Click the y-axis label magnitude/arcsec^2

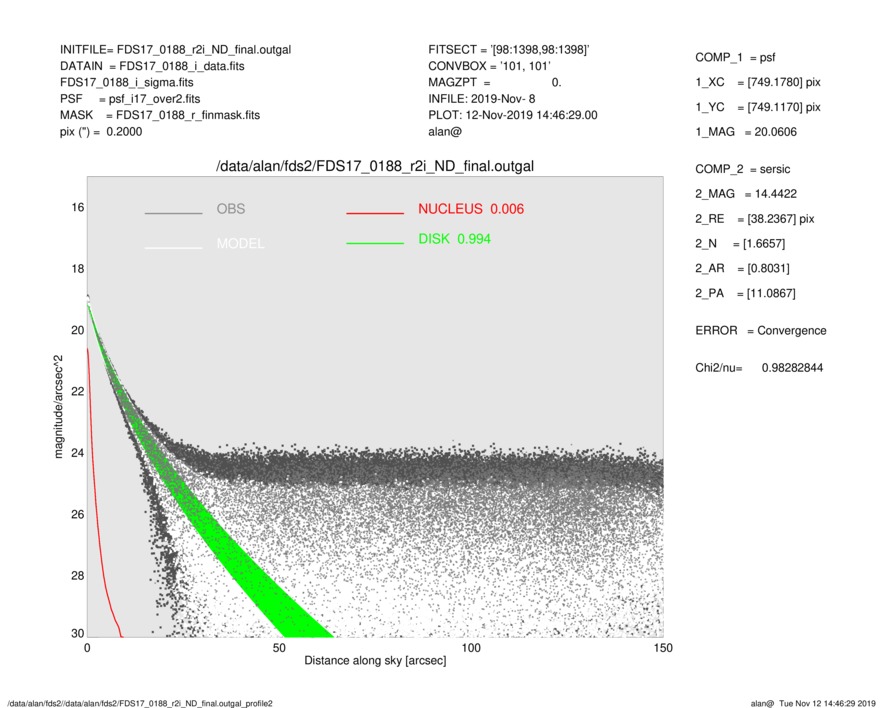click(x=58, y=407)
